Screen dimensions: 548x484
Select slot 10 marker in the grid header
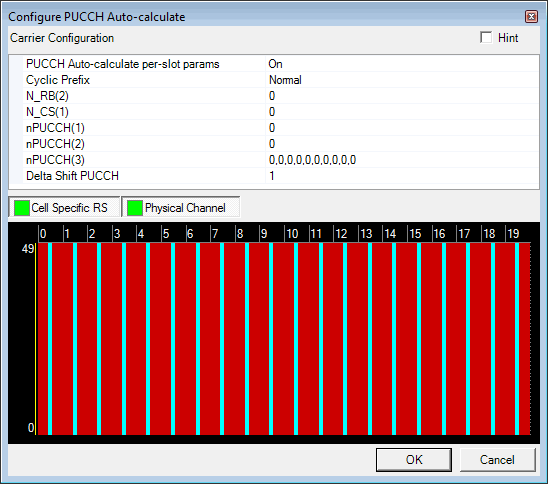tap(292, 234)
